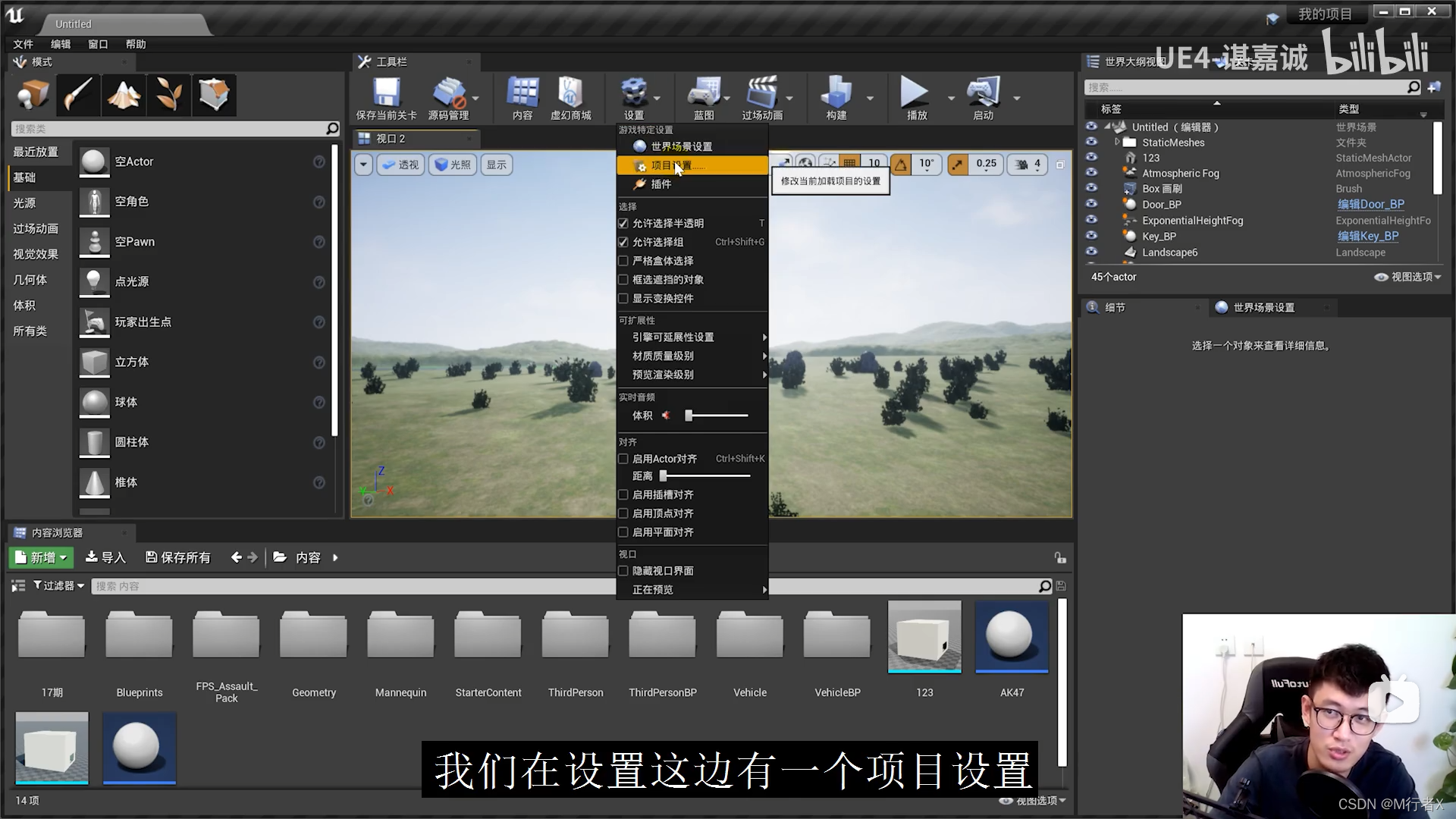Image resolution: width=1456 pixels, height=819 pixels.
Task: Toggle 允许选择半透明 checkbox
Action: pyautogui.click(x=623, y=222)
